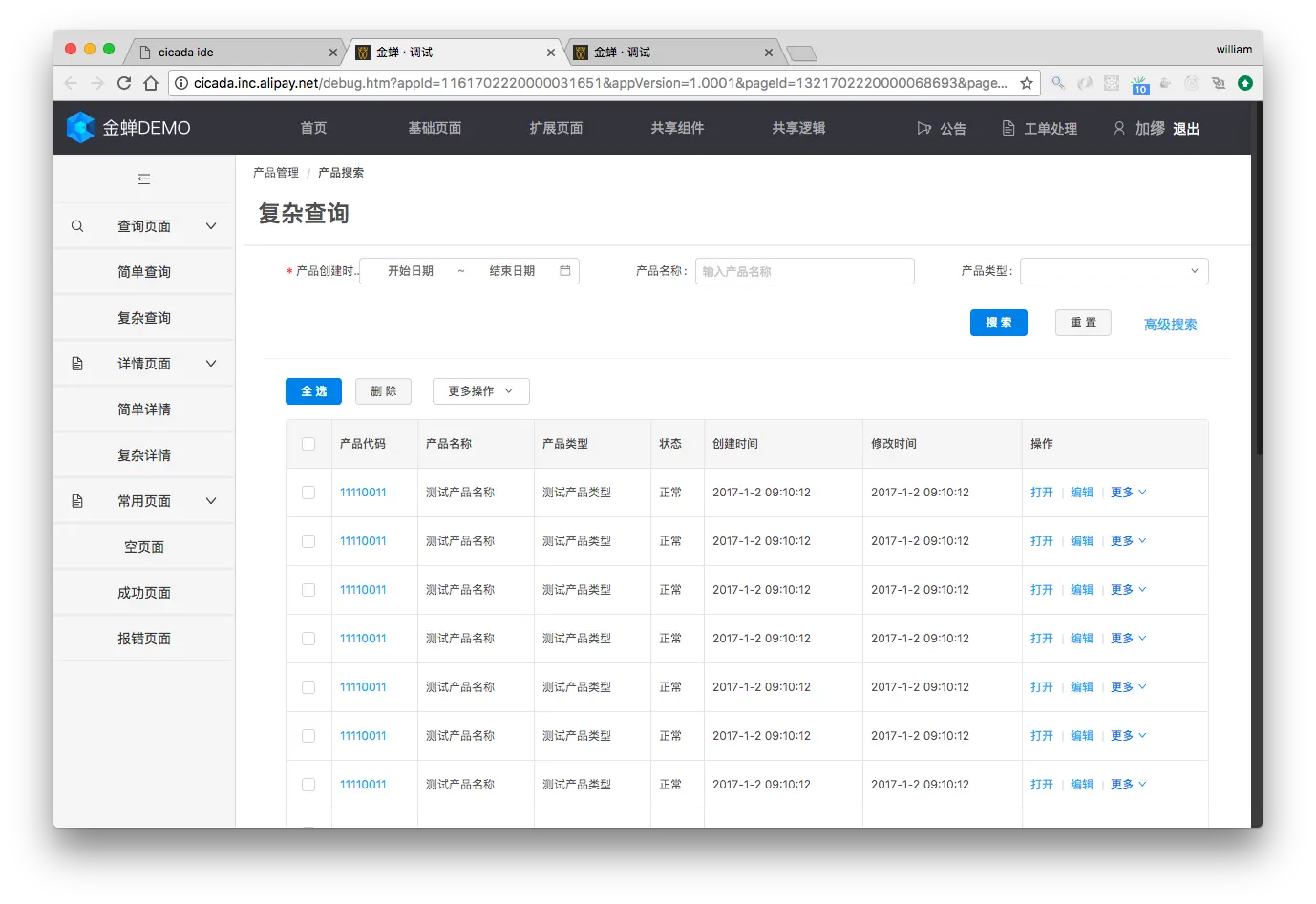Open 复杂详情 in the sidebar
Viewport: 1316px width, 904px height.
pos(144,455)
